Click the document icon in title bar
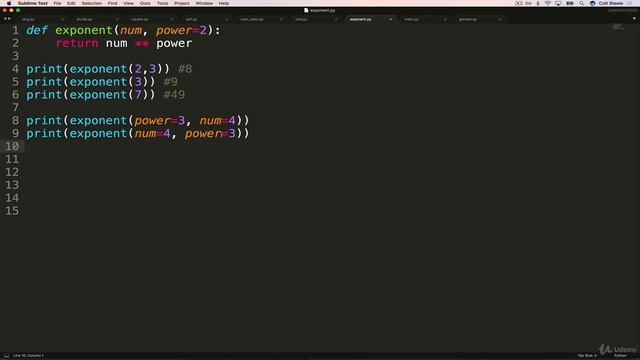Image resolution: width=640 pixels, height=360 pixels. pyautogui.click(x=306, y=10)
